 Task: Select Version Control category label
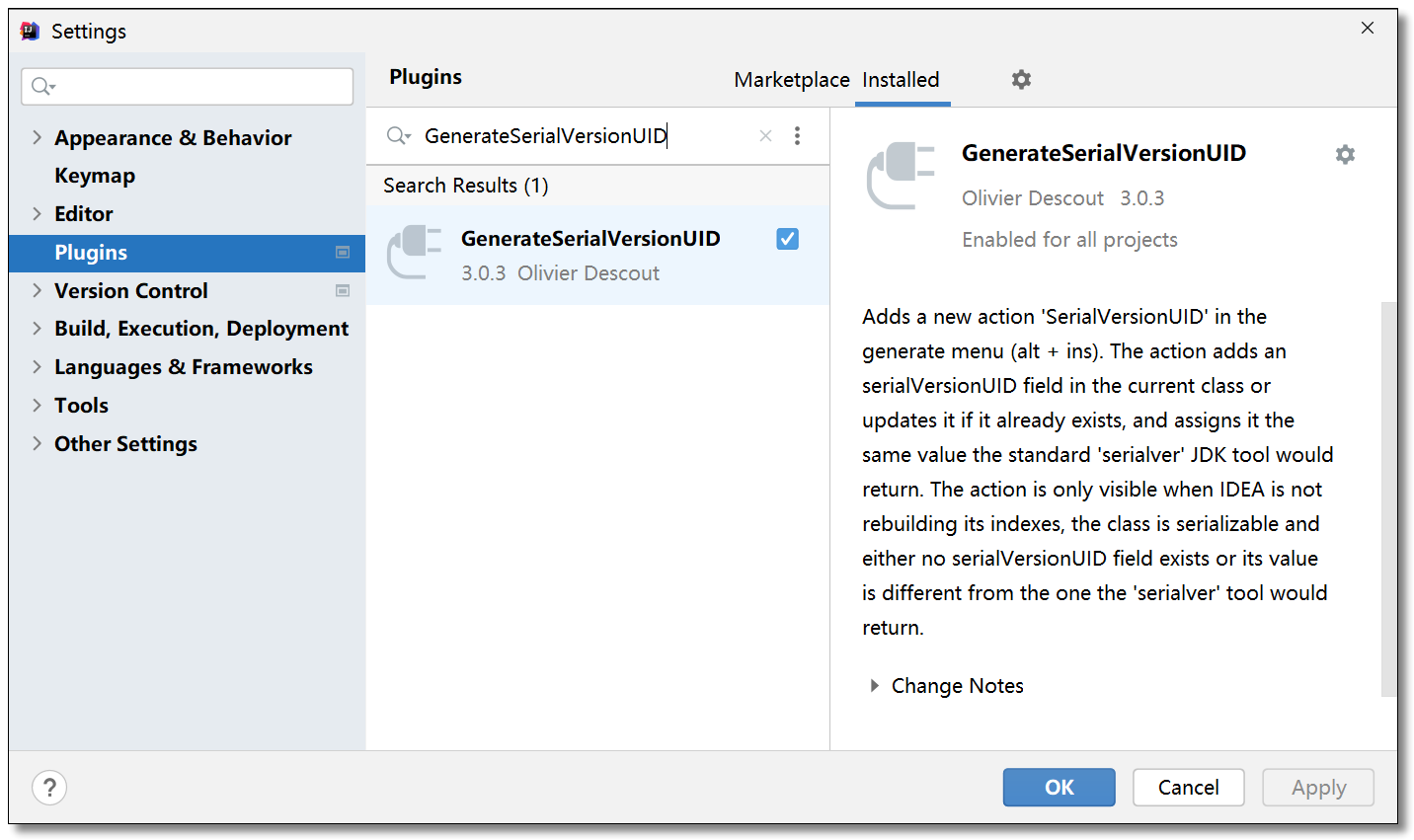pos(131,291)
